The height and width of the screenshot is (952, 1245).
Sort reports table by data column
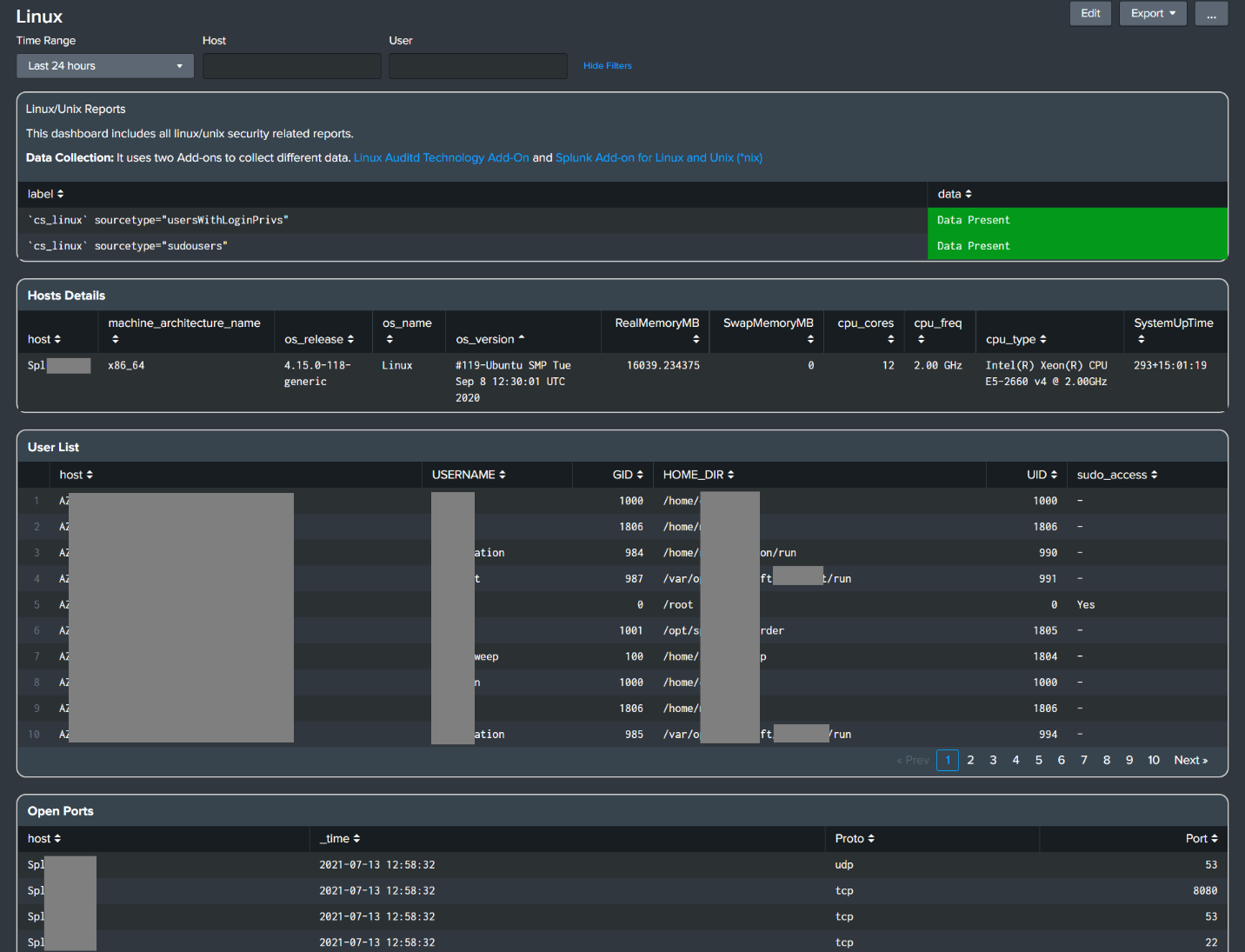[x=955, y=194]
